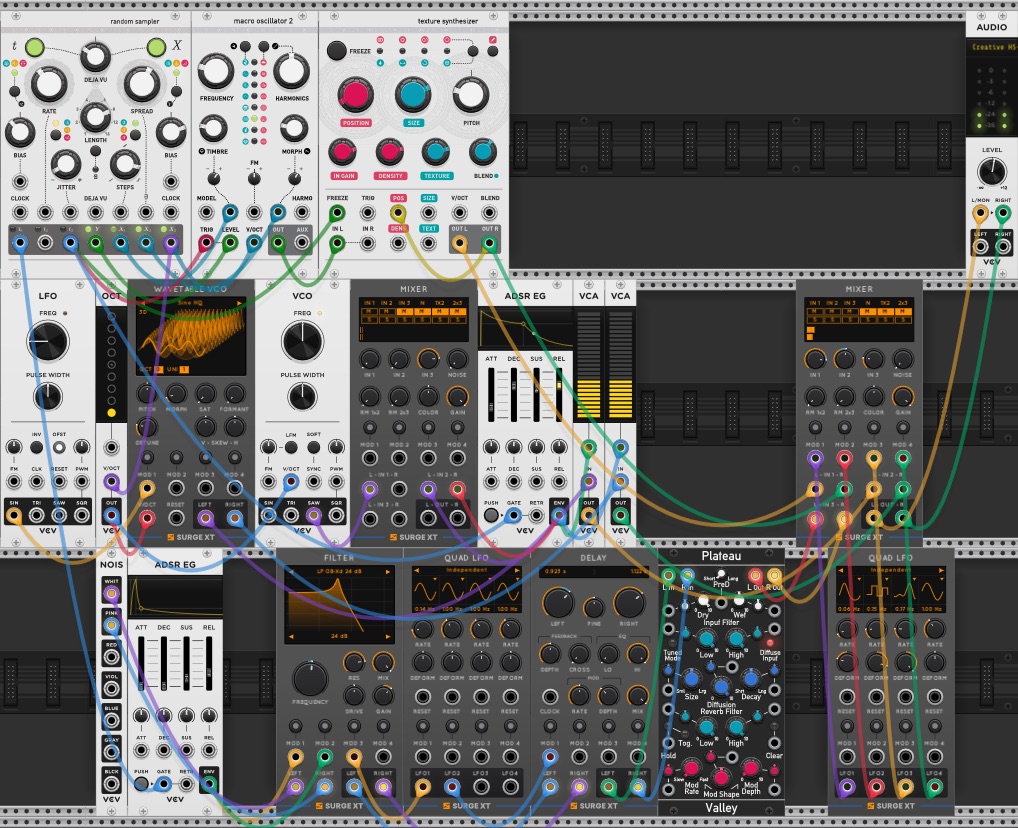Click the MODEL input jack on macro oscillator 2

click(206, 212)
